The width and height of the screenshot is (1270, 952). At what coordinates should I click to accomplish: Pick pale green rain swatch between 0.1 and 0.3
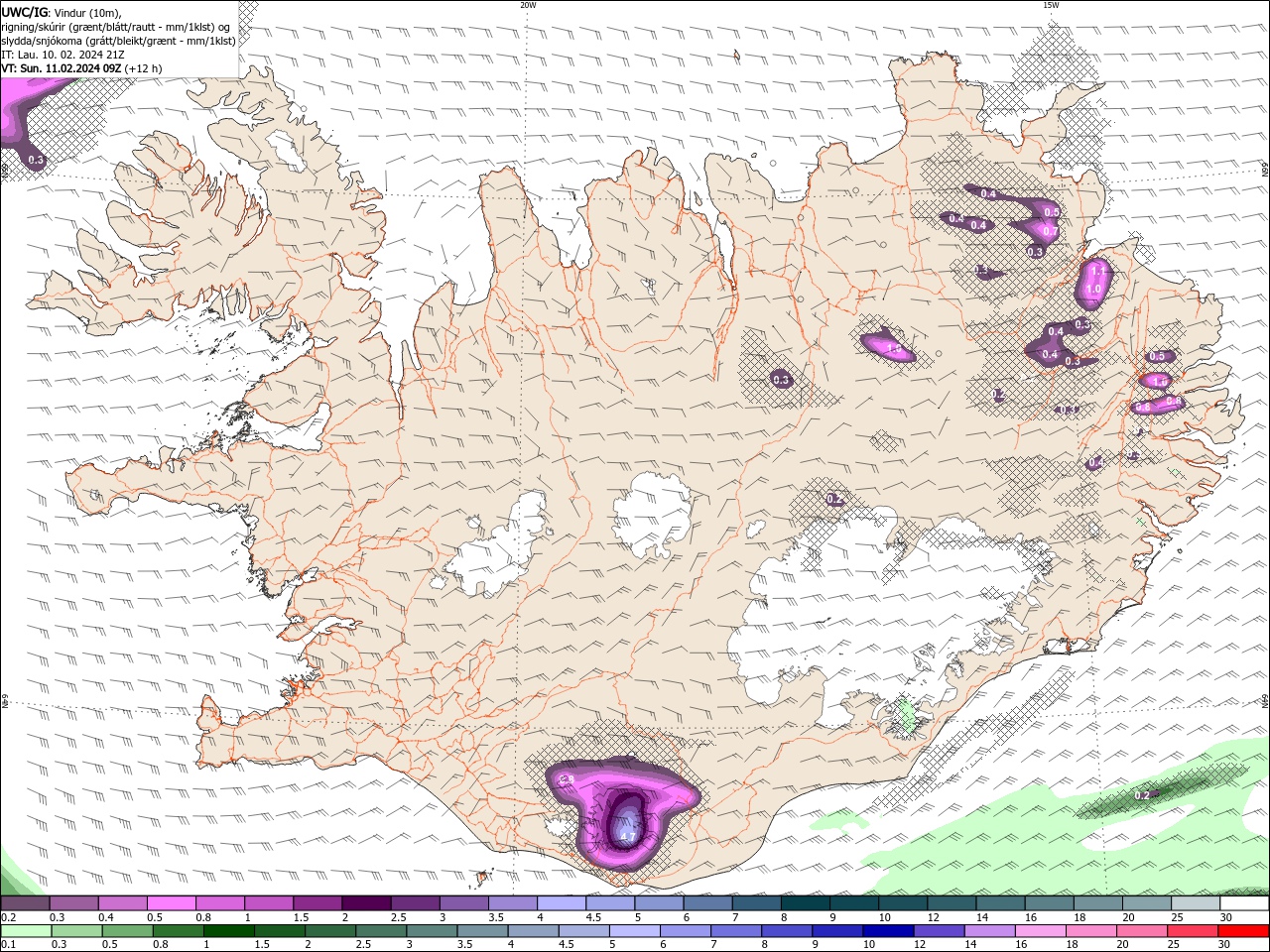26,931
